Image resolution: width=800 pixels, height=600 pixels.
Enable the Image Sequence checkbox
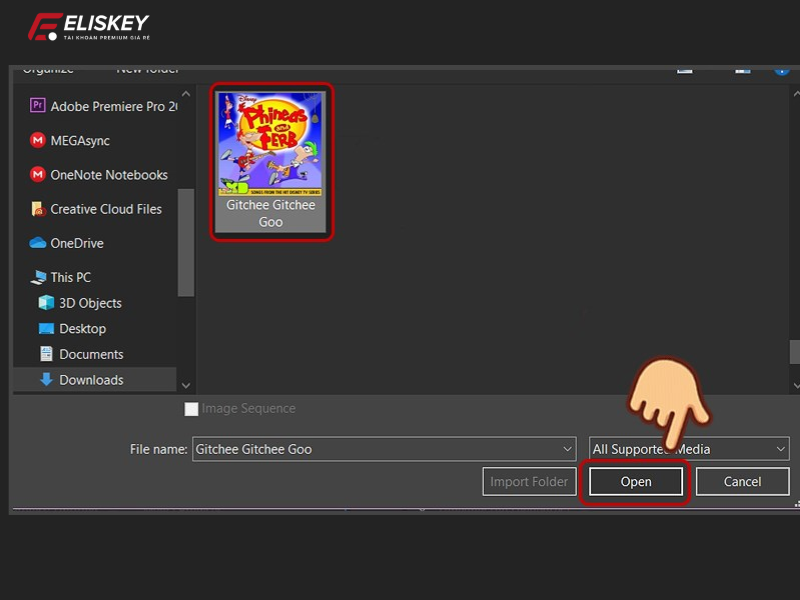[189, 408]
